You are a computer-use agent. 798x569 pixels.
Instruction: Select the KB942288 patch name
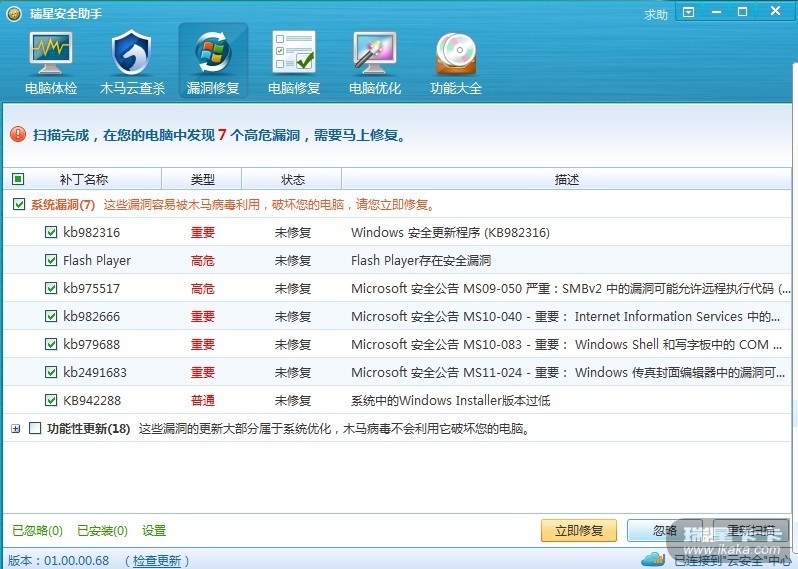pos(92,401)
